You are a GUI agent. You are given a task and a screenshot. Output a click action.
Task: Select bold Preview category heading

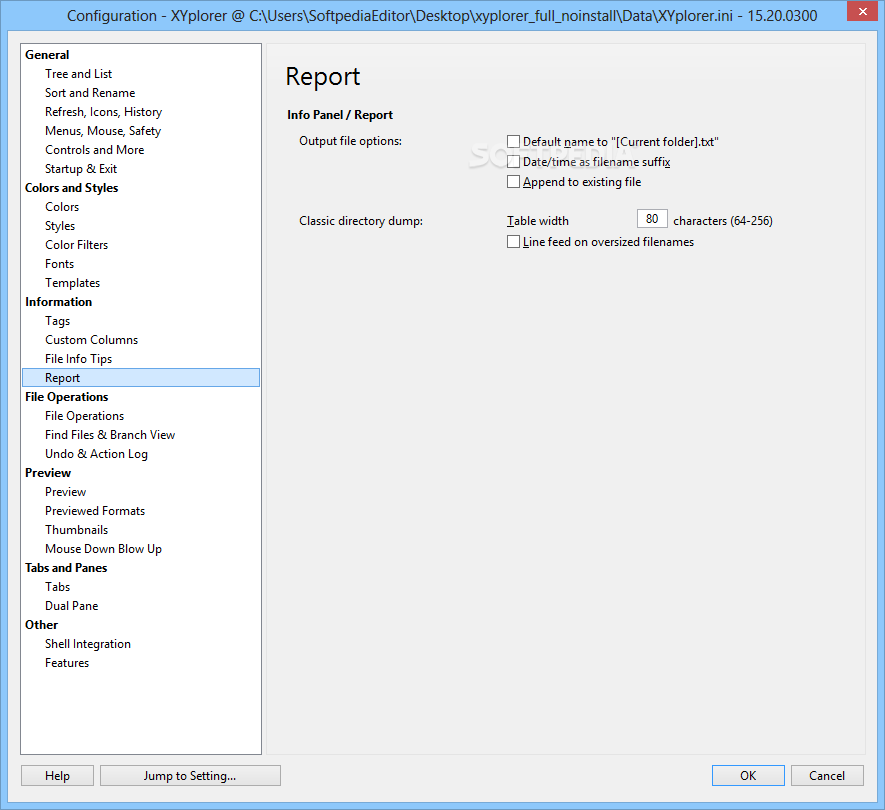tap(48, 473)
